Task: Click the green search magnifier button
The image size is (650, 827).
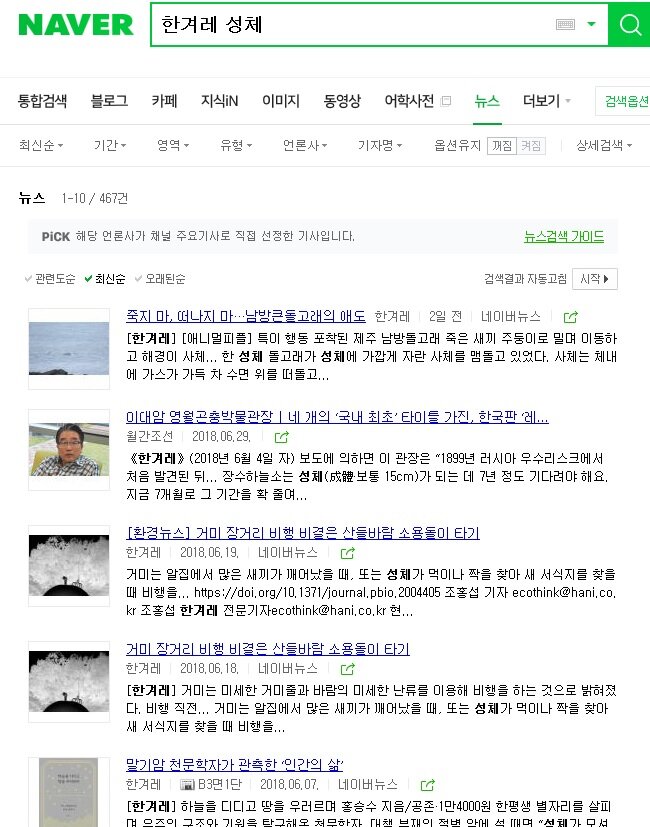Action: (x=629, y=24)
